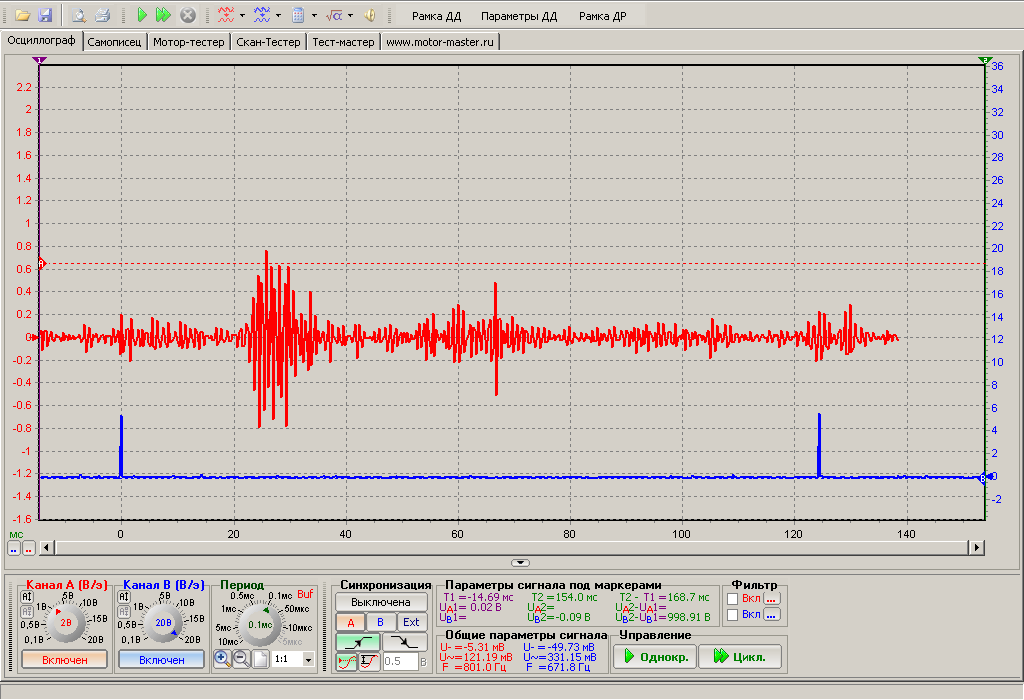Open blue filter settings ellipsis button
Image resolution: width=1024 pixels, height=700 pixels.
[x=772, y=614]
